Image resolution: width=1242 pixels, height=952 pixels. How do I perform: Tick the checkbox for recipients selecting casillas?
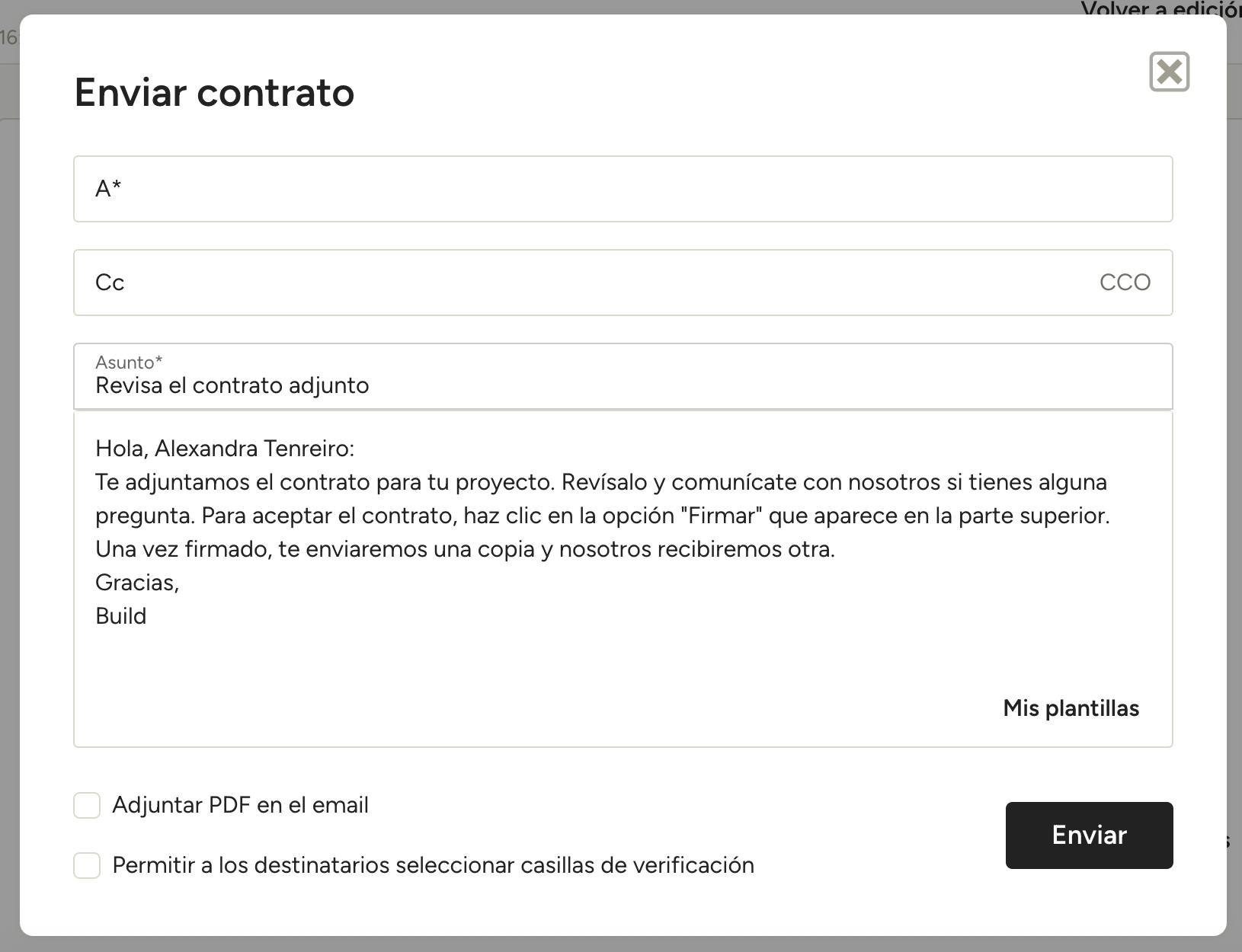click(x=87, y=865)
